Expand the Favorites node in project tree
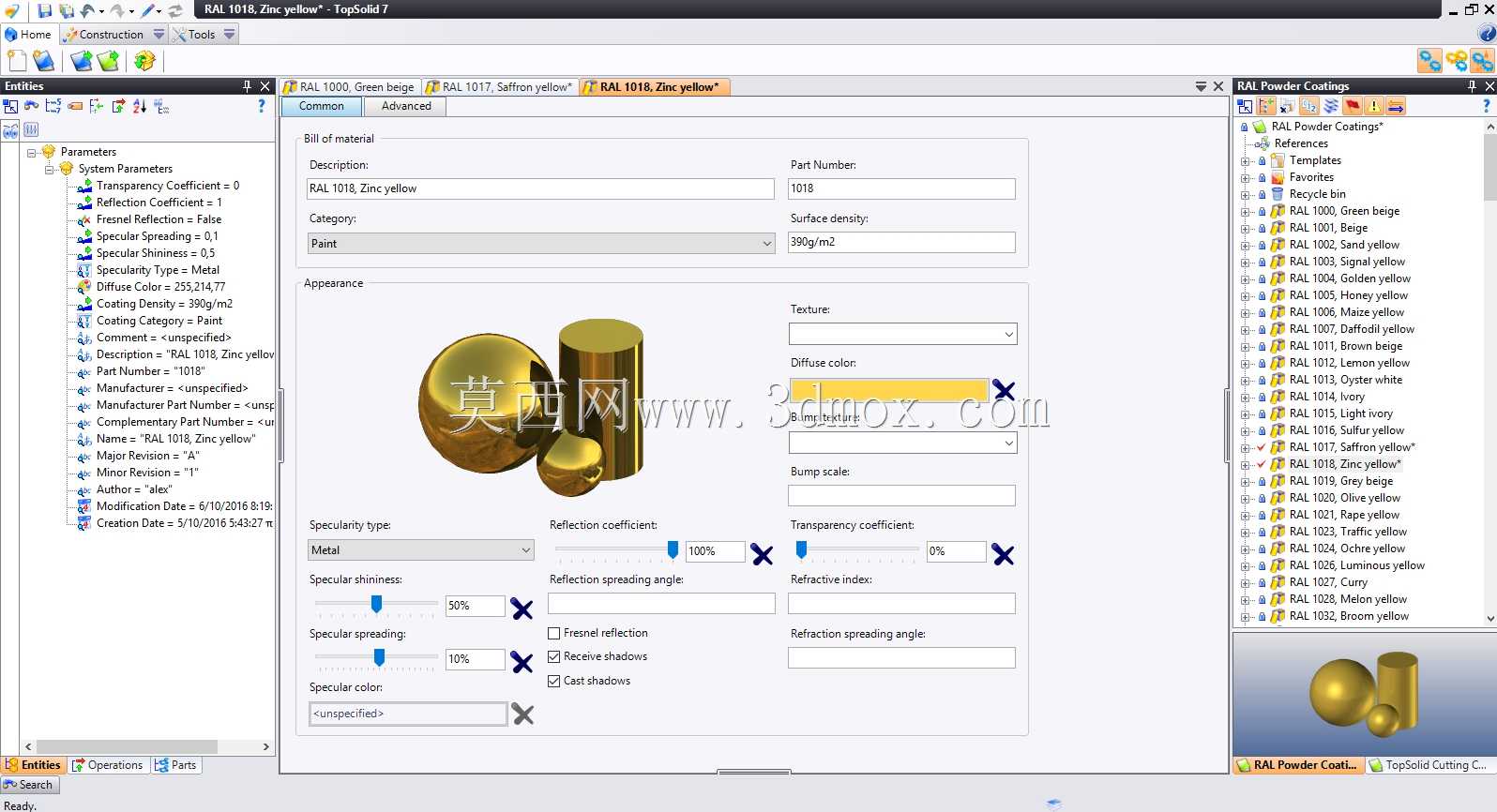Screen dimensions: 1497x812 tap(1245, 177)
